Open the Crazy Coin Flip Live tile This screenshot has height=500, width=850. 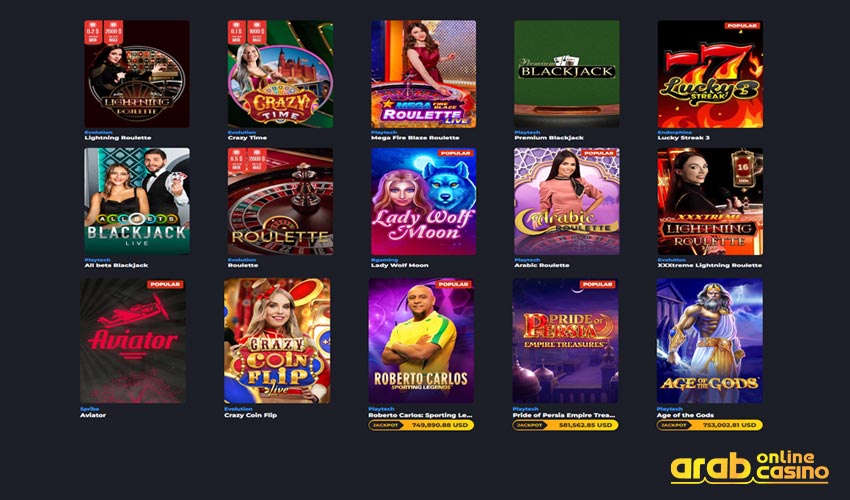[x=277, y=341]
